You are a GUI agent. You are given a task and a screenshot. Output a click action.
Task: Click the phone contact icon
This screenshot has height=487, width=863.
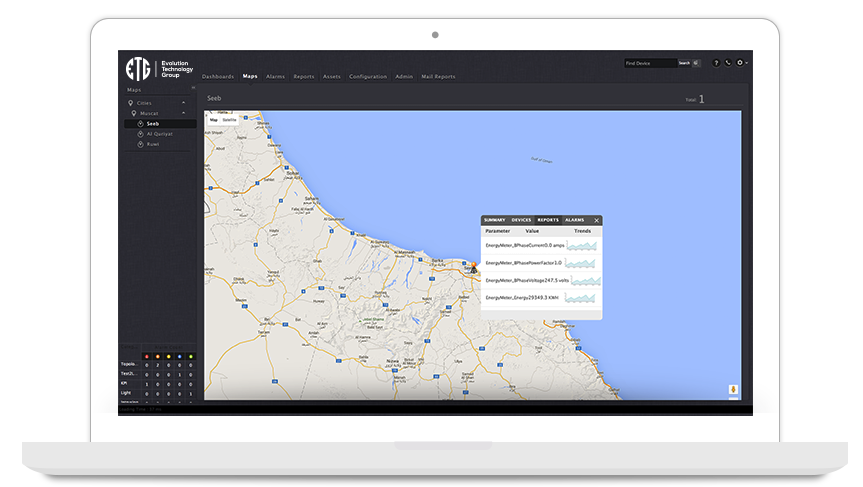tap(728, 63)
